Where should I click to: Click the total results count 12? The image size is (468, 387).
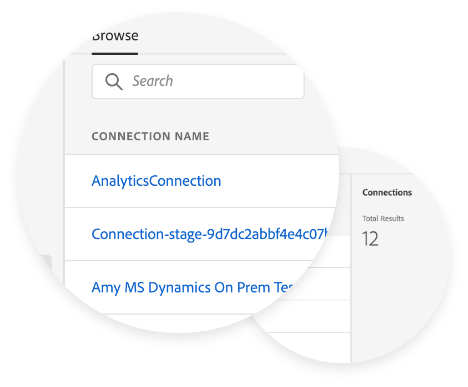pos(370,239)
